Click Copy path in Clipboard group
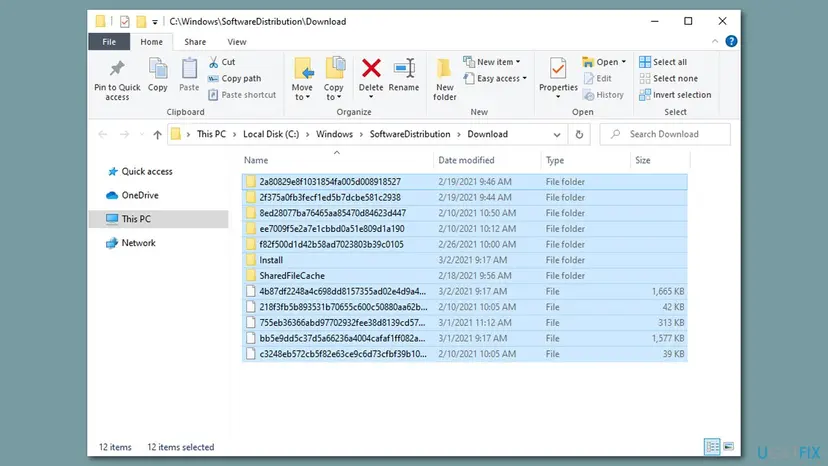The image size is (828, 466). click(x=234, y=78)
